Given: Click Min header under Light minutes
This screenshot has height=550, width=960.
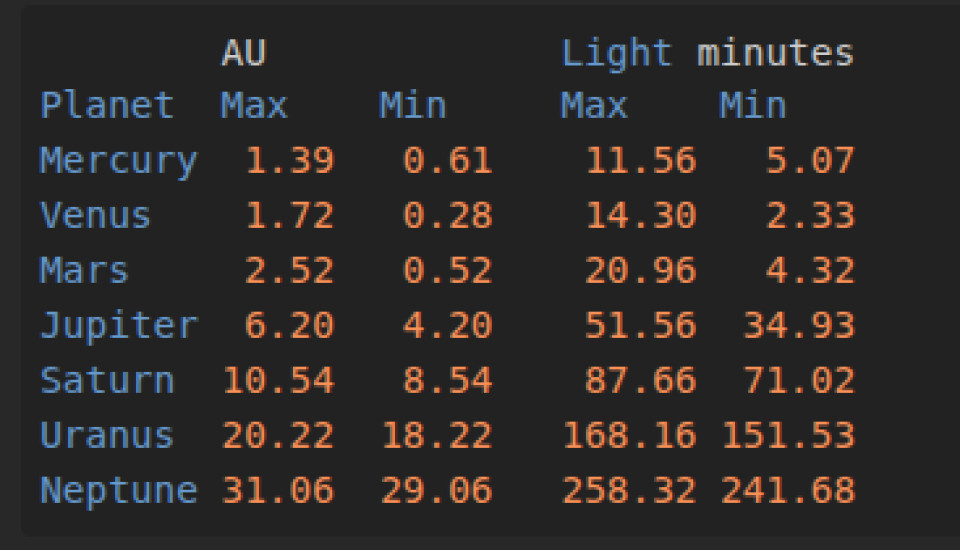Looking at the screenshot, I should (x=752, y=106).
